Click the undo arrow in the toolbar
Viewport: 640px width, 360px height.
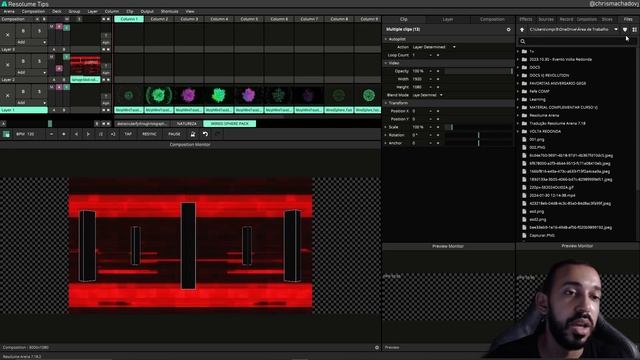point(205,134)
